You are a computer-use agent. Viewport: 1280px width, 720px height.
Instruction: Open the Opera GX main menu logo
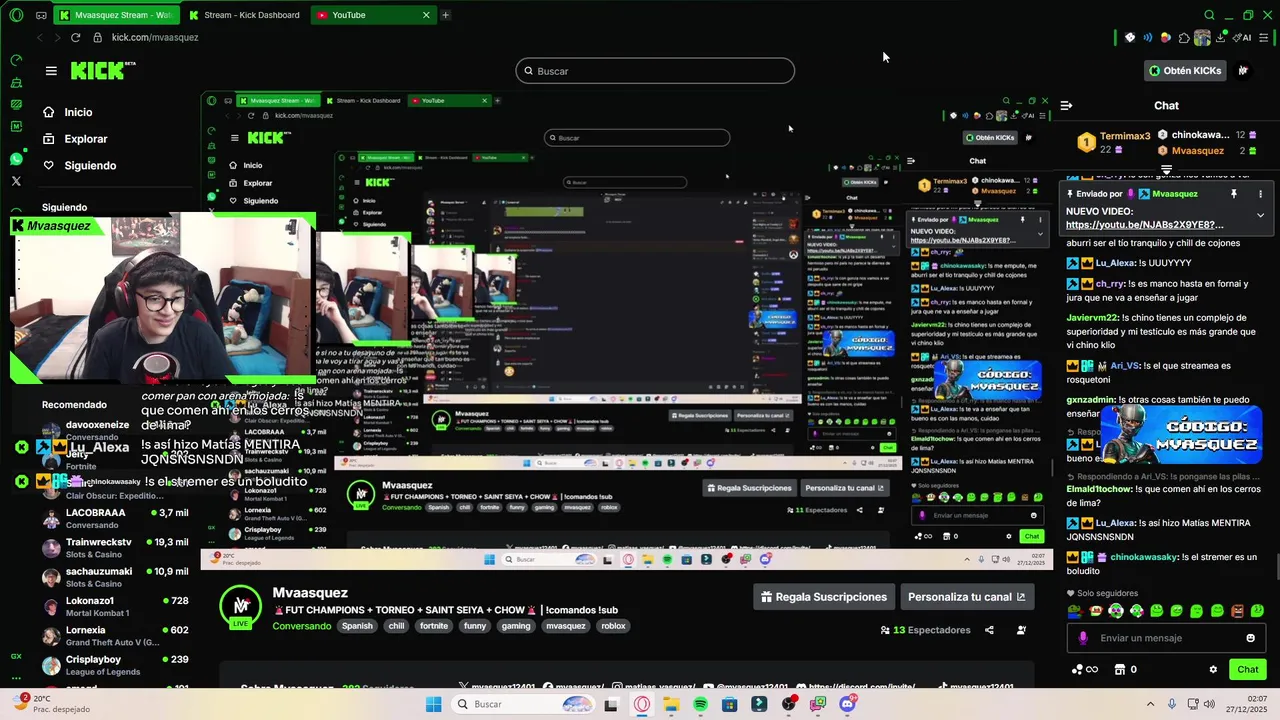16,15
